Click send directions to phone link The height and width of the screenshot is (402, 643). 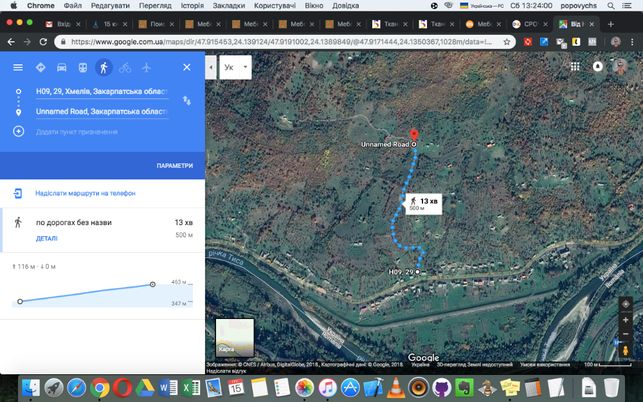click(x=85, y=193)
